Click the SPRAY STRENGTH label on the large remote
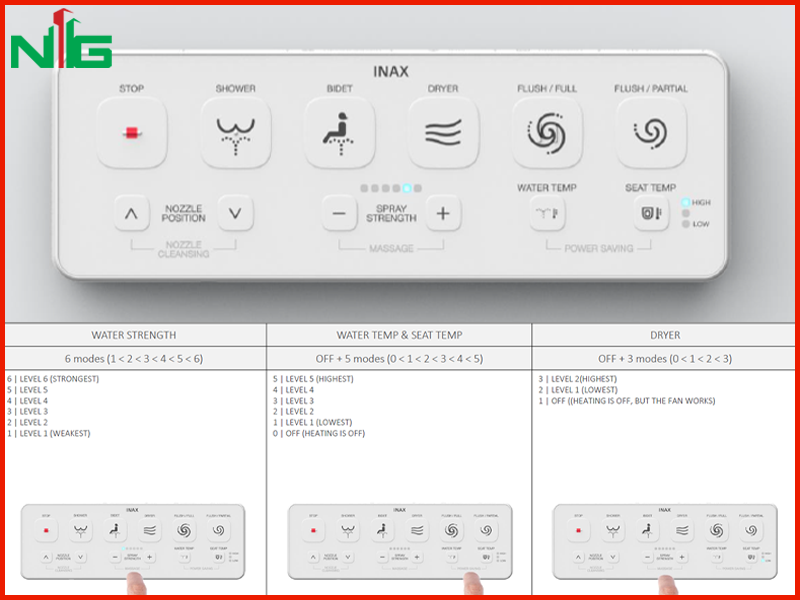This screenshot has height=600, width=800. pyautogui.click(x=391, y=213)
